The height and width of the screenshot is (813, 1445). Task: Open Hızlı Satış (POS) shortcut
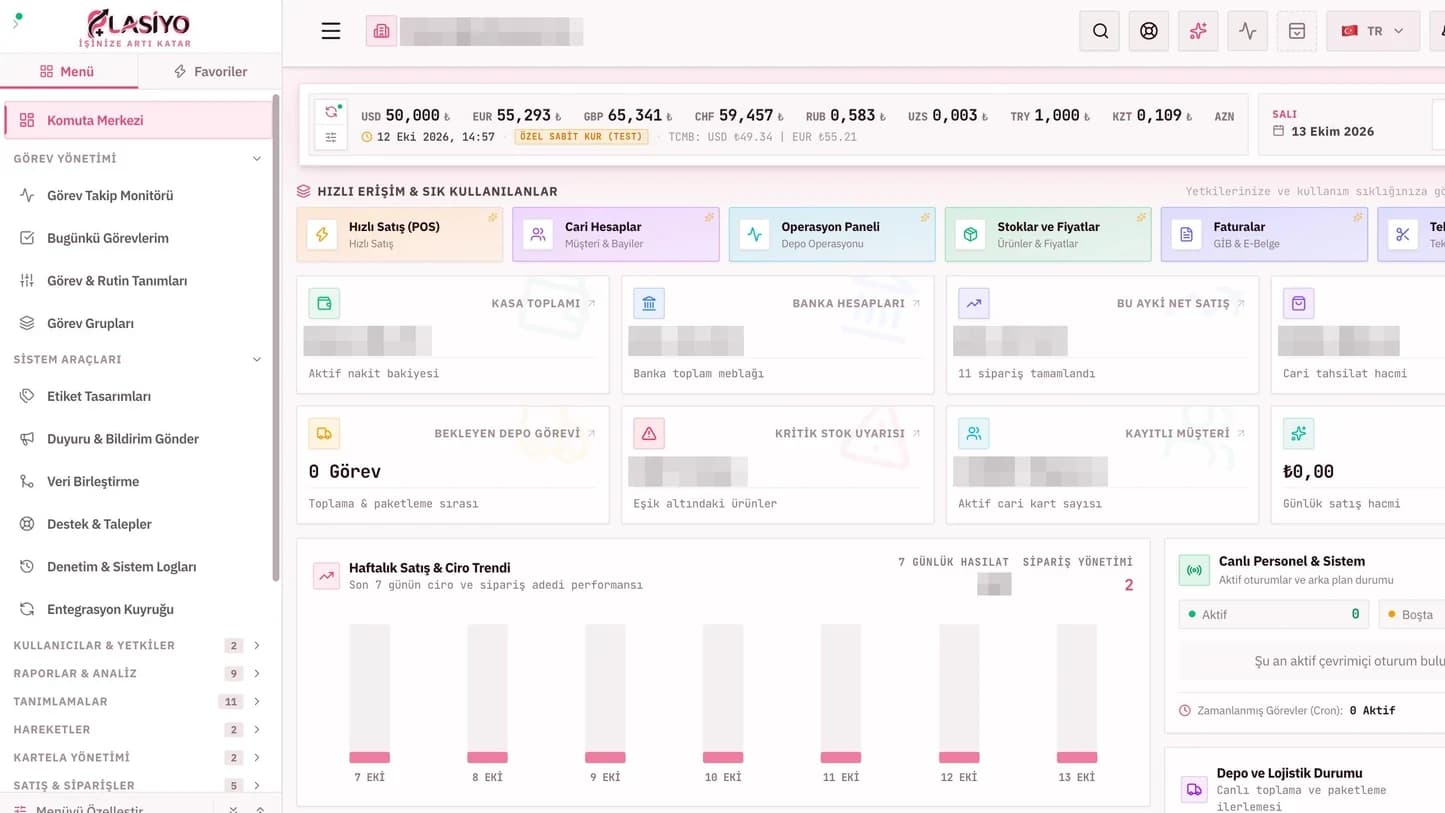pyautogui.click(x=400, y=234)
